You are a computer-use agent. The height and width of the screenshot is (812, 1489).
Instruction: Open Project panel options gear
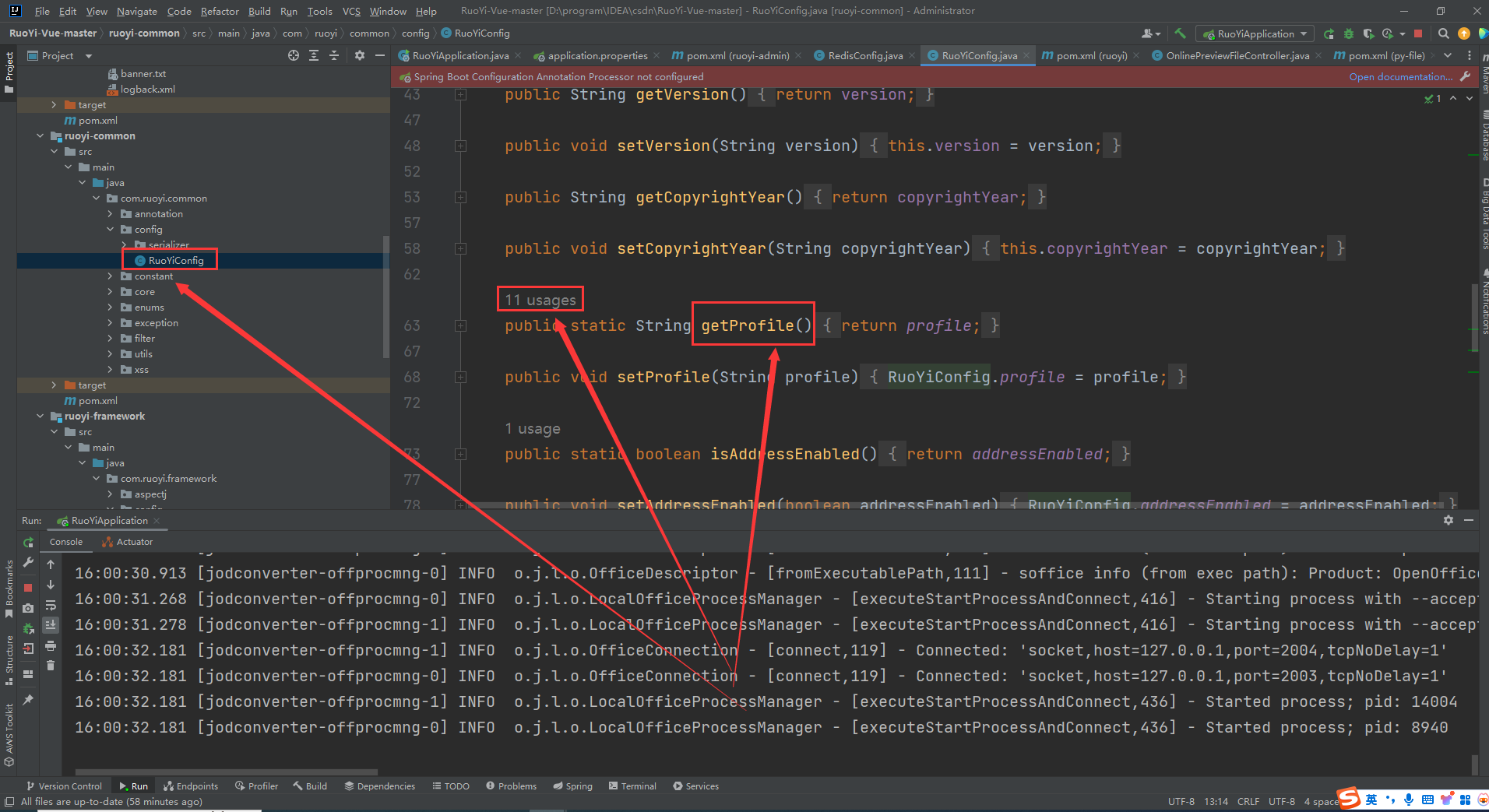359,55
